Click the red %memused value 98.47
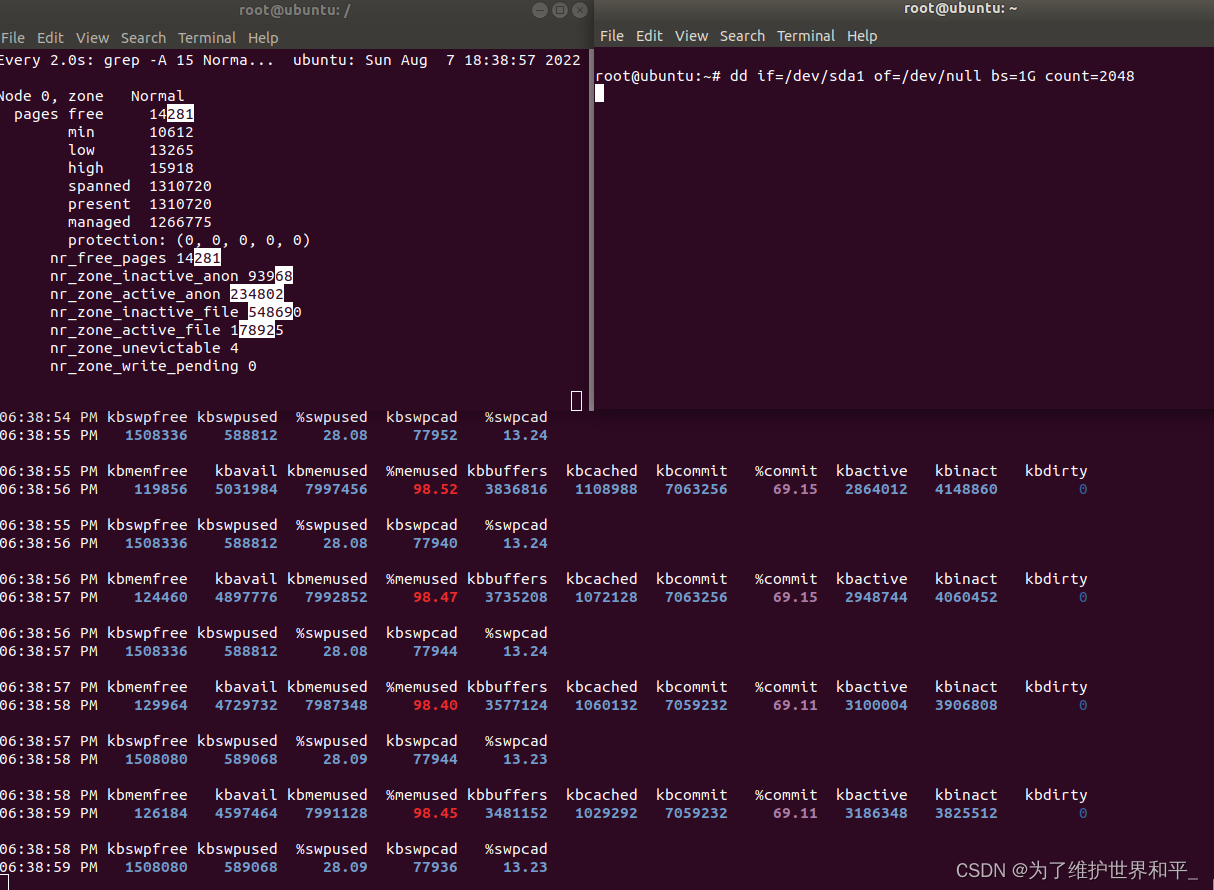Screen dimensions: 1214x890 (435, 597)
